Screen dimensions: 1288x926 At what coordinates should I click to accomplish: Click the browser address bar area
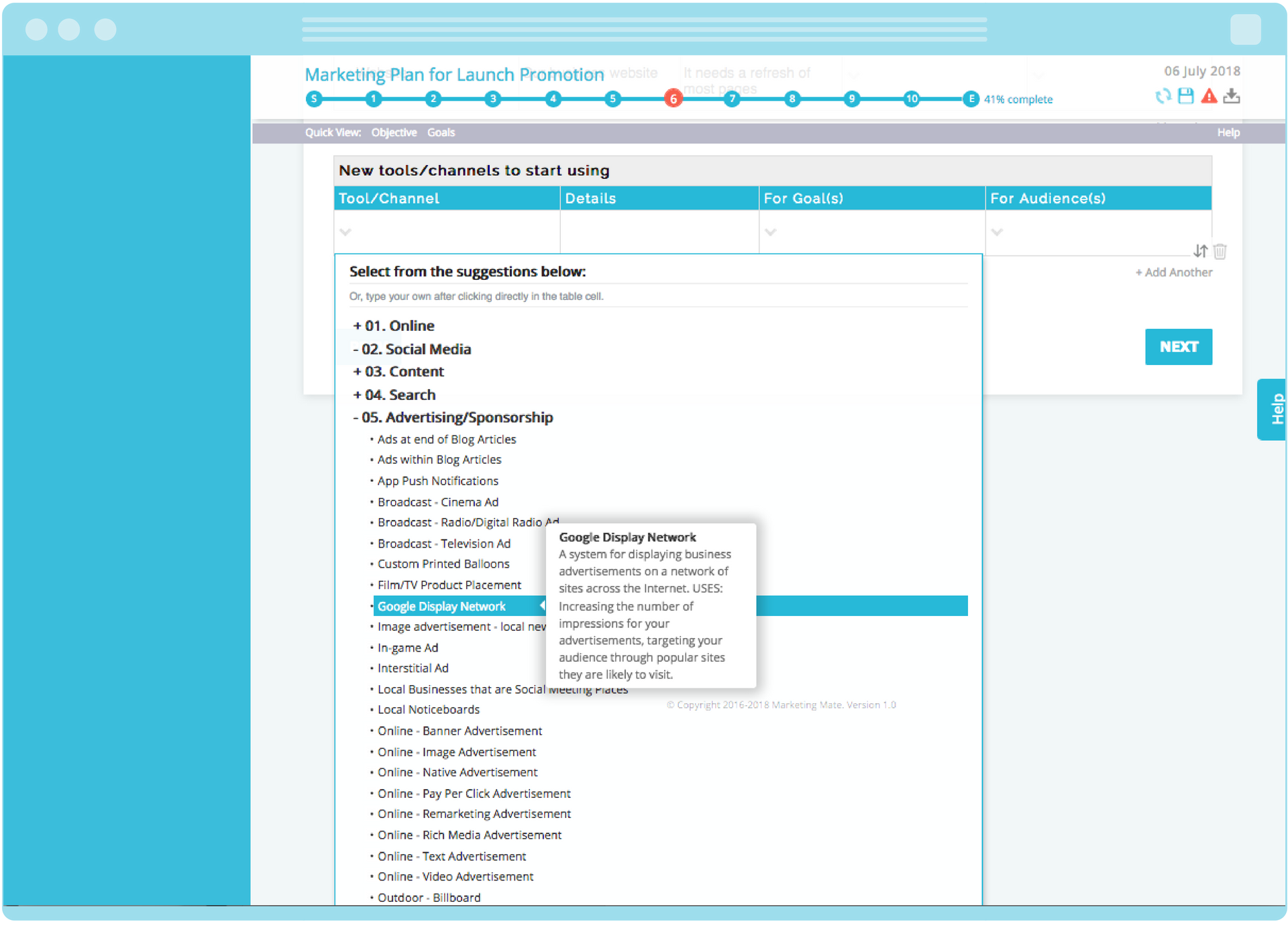click(645, 30)
